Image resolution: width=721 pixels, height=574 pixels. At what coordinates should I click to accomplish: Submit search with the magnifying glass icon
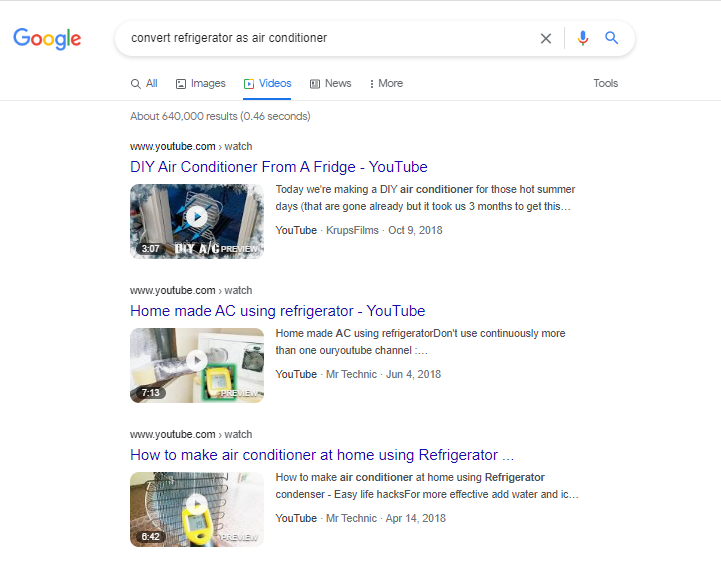(611, 38)
